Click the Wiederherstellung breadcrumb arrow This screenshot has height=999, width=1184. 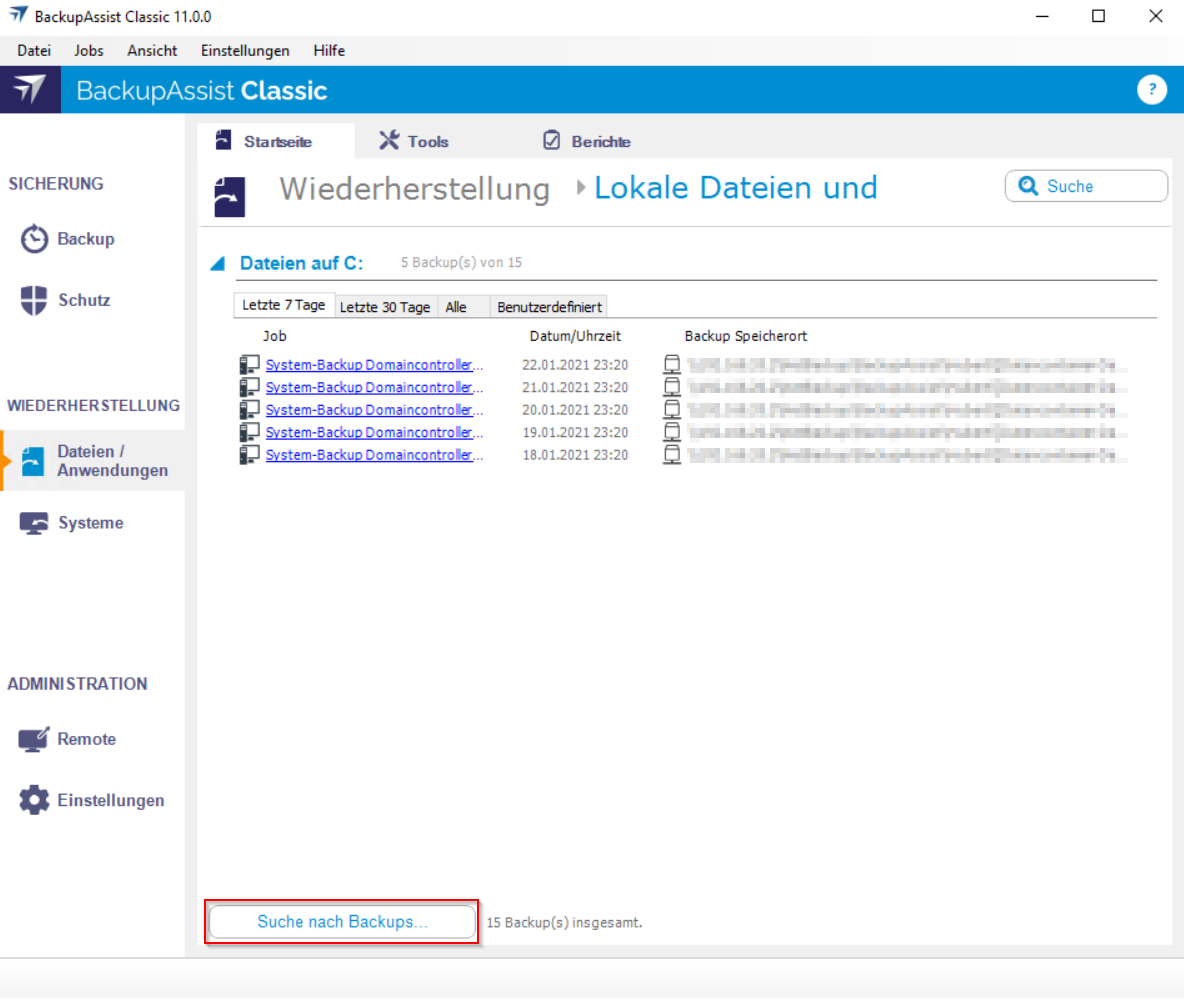tap(581, 188)
